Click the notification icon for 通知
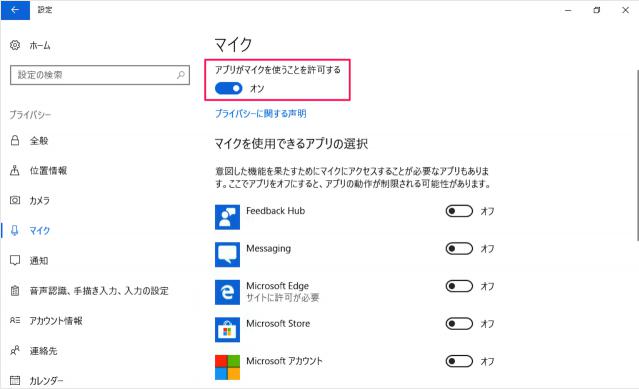The width and height of the screenshot is (639, 389). click(x=15, y=260)
